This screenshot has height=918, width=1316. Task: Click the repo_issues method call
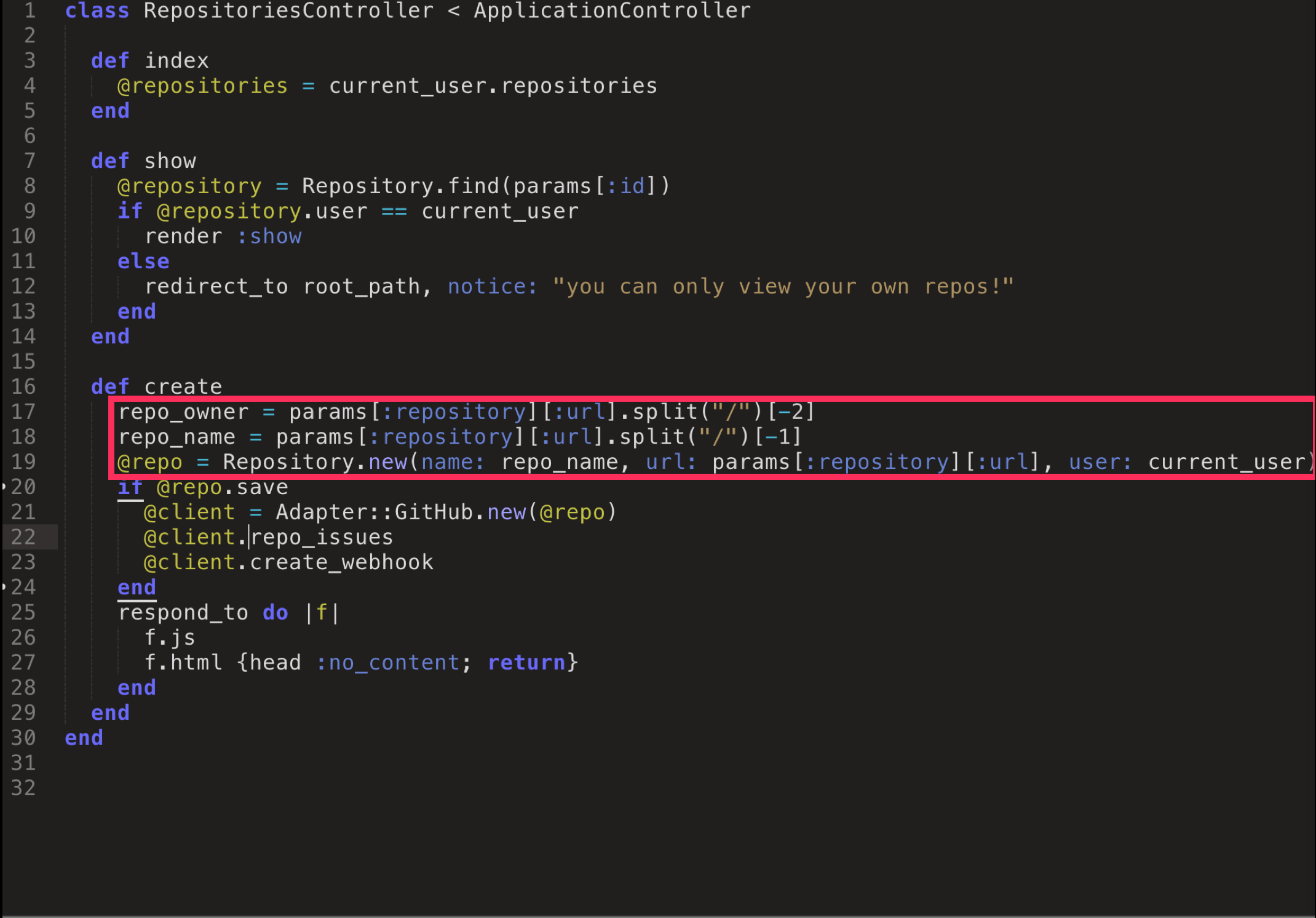click(x=322, y=537)
